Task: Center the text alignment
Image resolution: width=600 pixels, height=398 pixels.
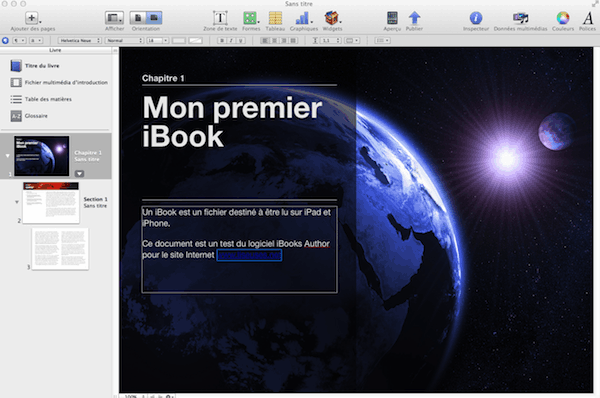Action: click(274, 40)
